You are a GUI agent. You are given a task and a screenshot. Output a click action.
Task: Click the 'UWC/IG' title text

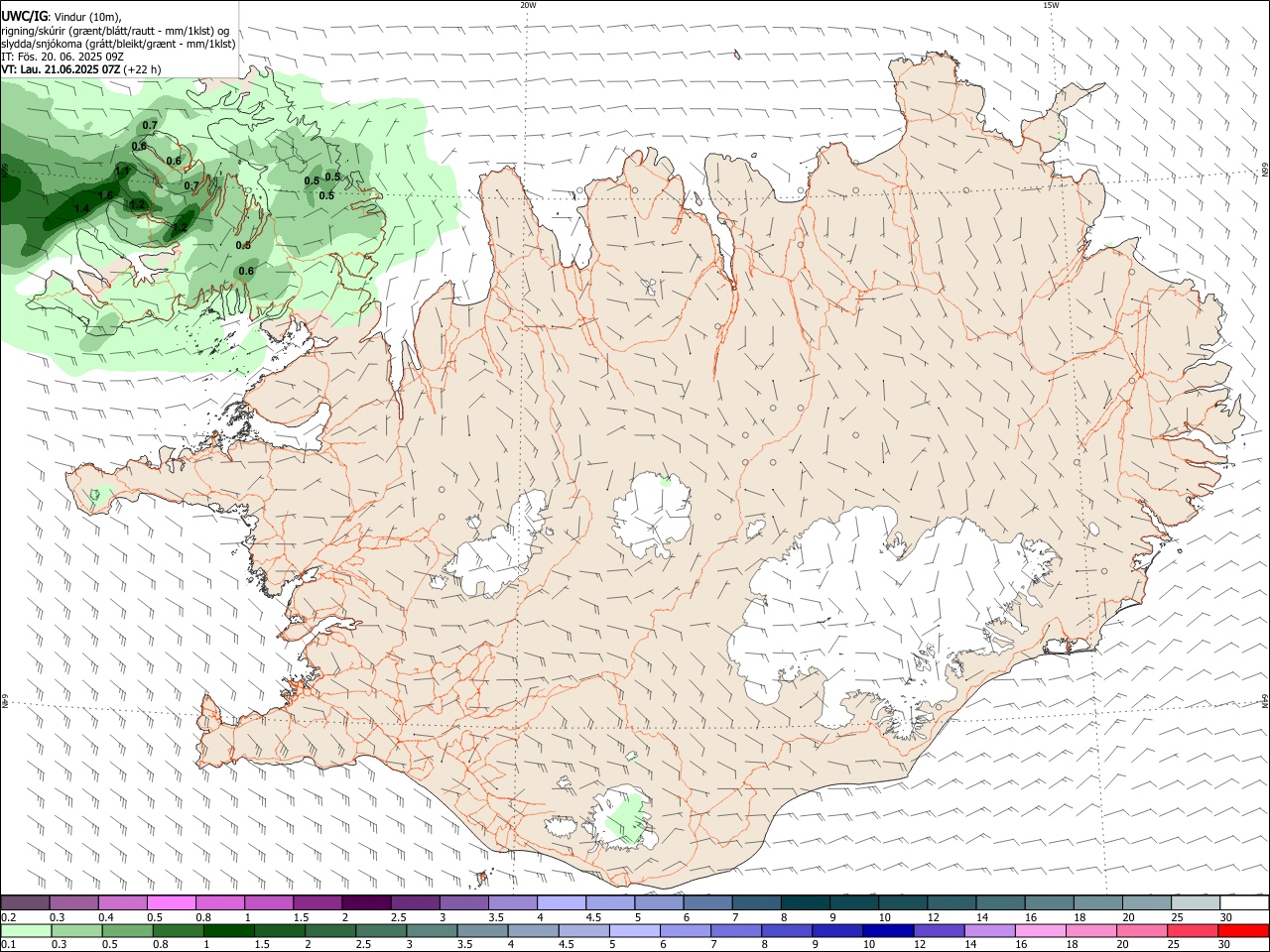[x=24, y=16]
